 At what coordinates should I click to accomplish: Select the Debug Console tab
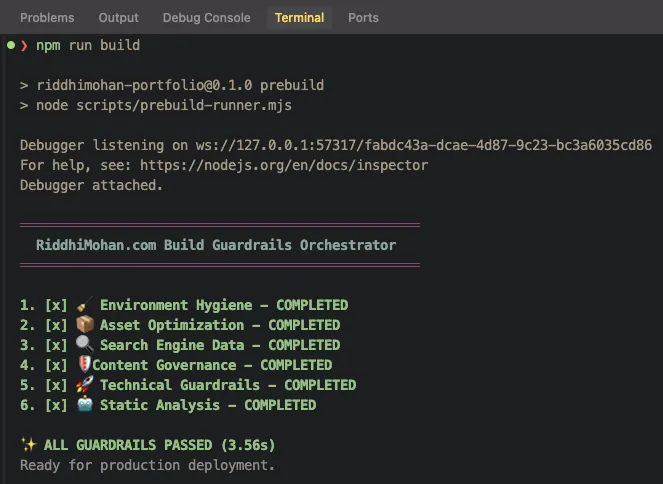[x=206, y=18]
